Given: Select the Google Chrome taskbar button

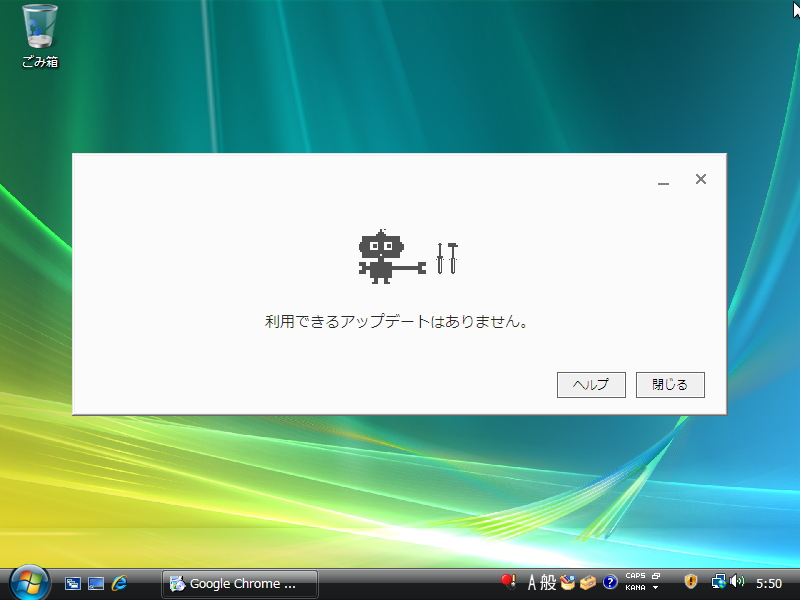Looking at the screenshot, I should tap(239, 583).
